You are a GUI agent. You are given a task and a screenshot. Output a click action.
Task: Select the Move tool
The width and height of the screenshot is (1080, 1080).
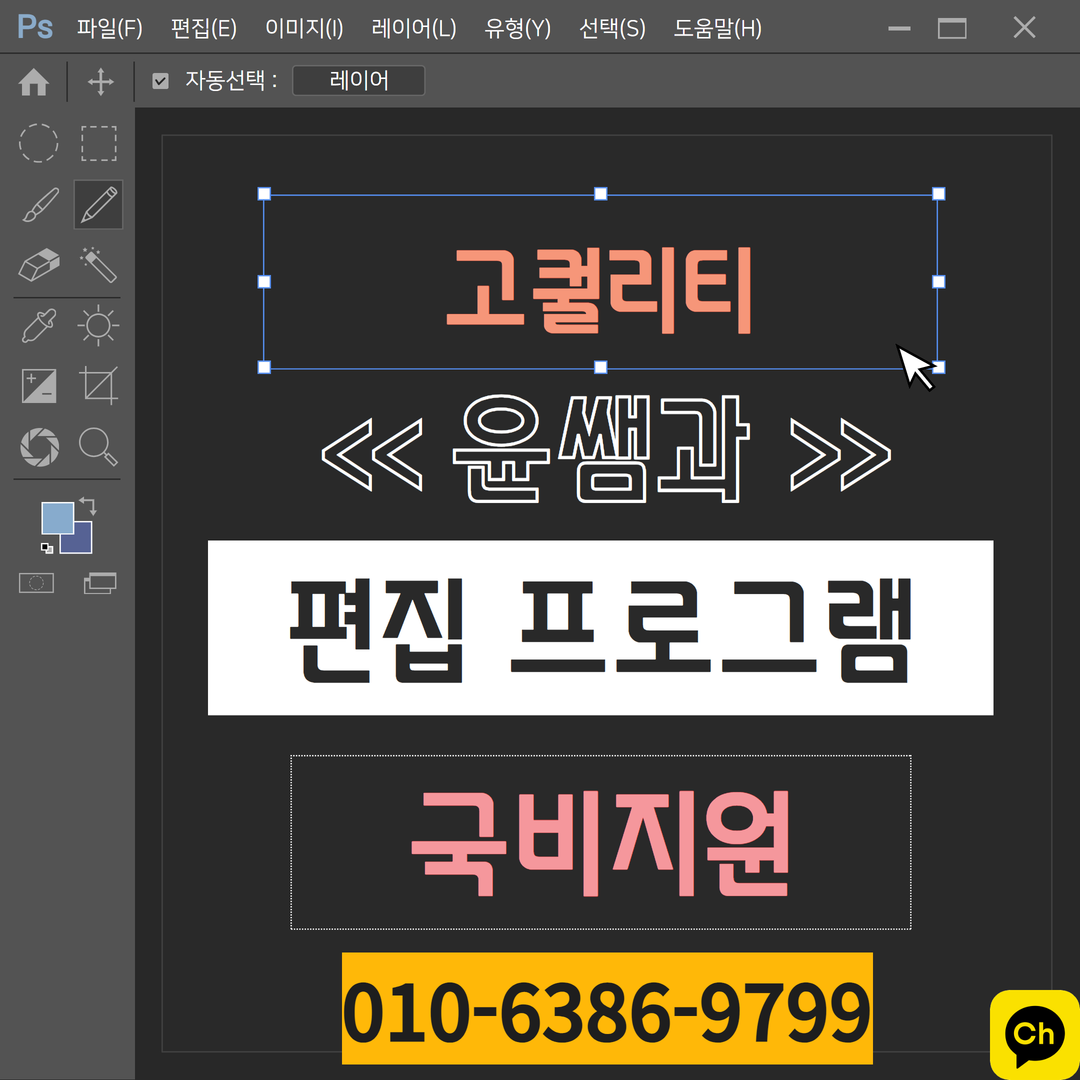(x=101, y=82)
